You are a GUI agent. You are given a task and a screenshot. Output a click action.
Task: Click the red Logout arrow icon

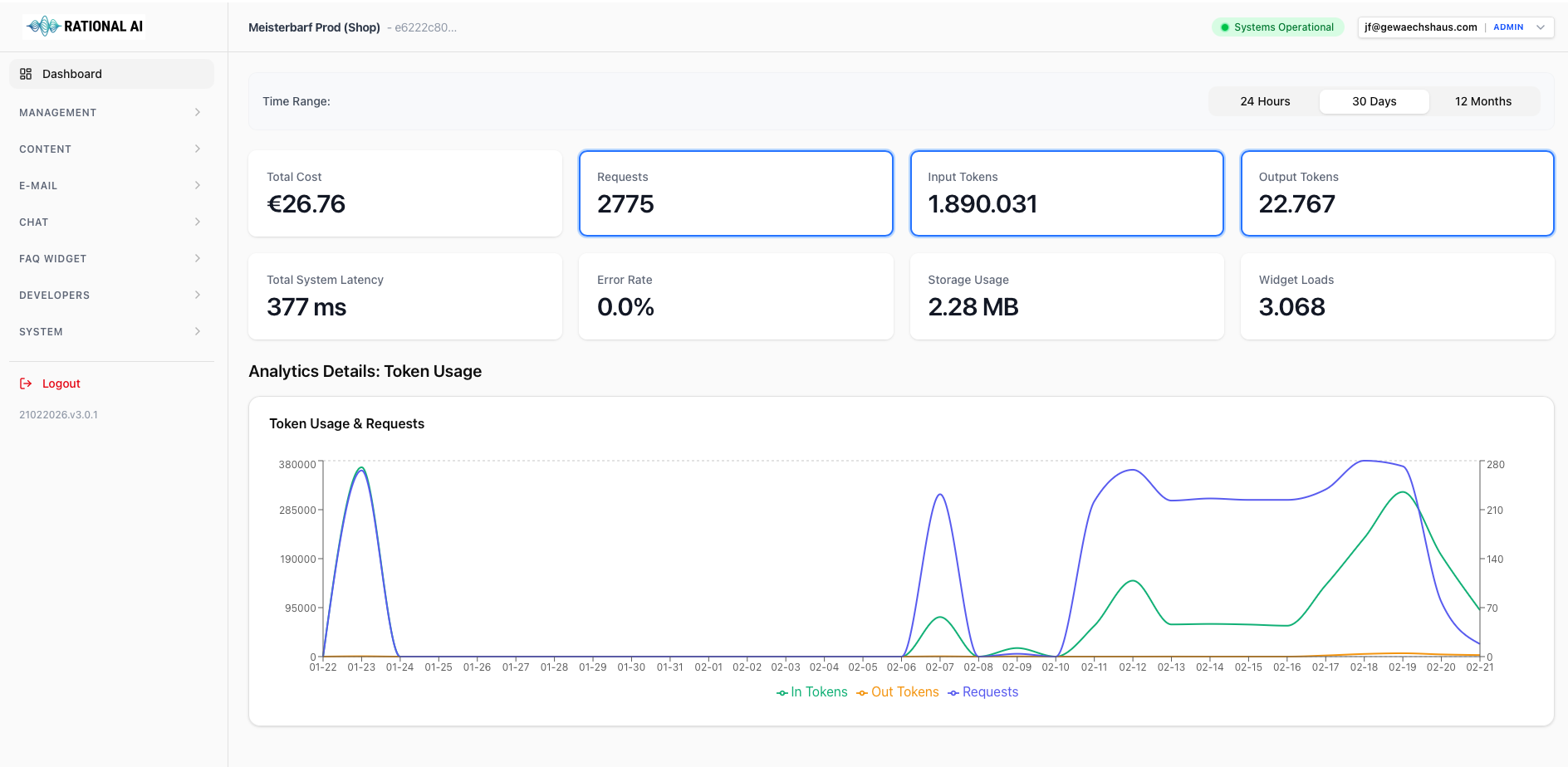coord(26,383)
